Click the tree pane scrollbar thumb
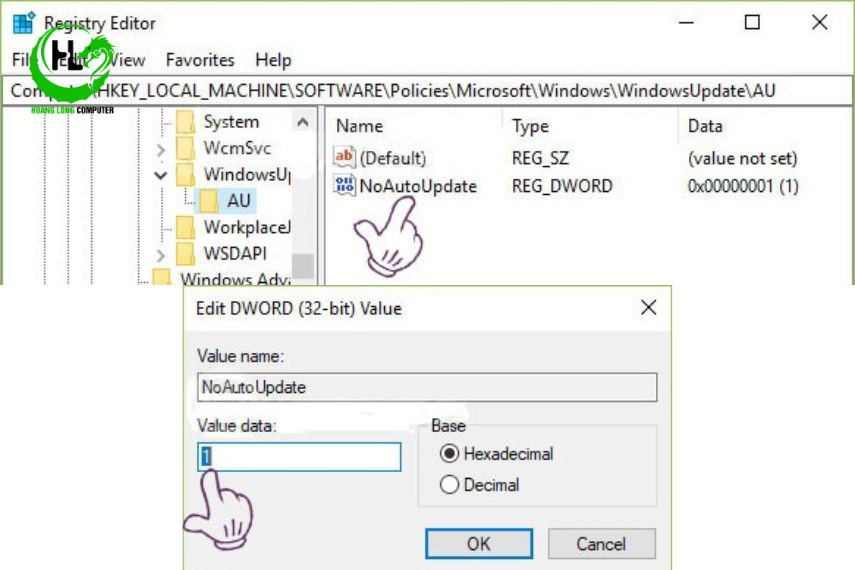 coord(303,266)
